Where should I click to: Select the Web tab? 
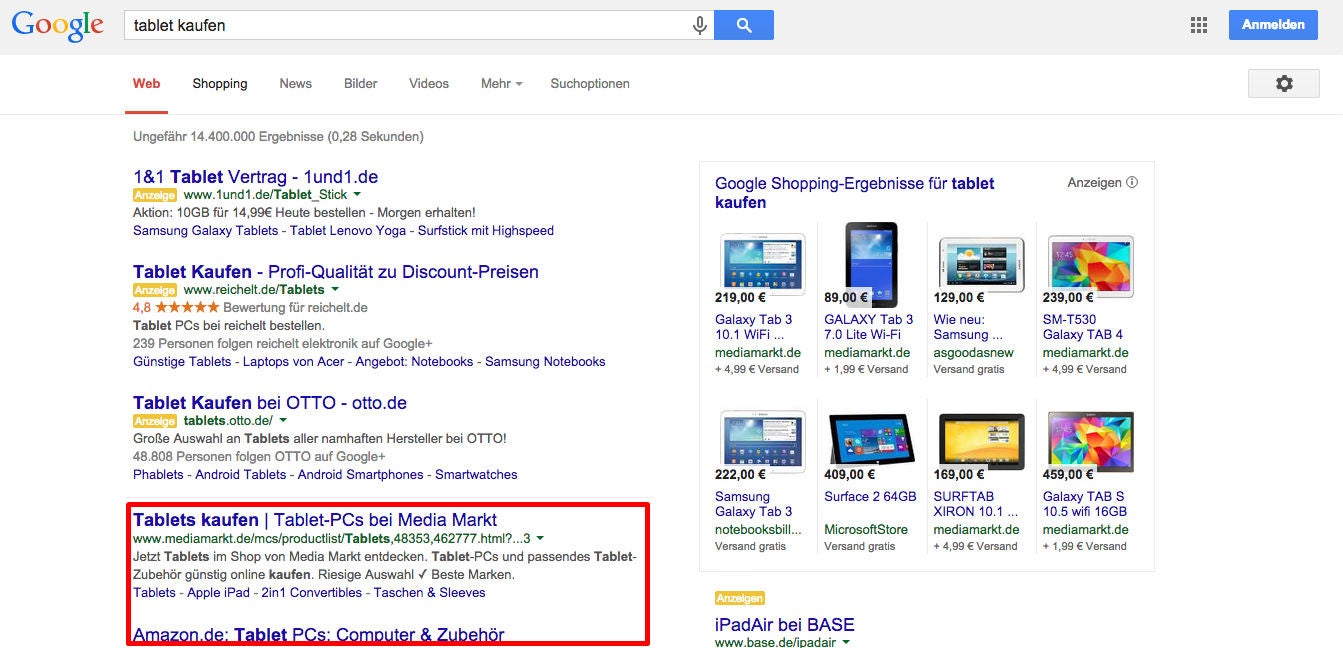tap(147, 84)
